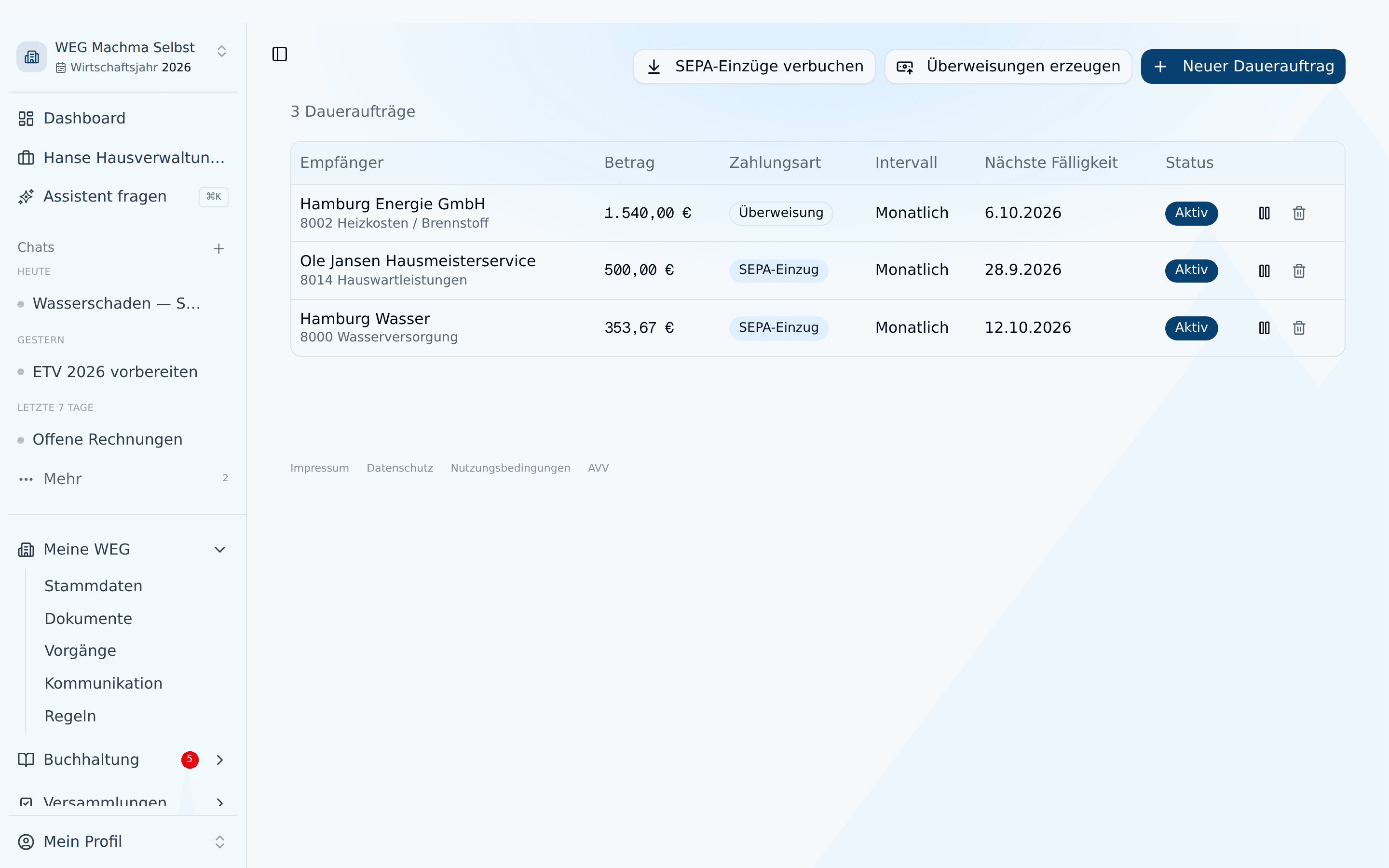The image size is (1389, 868).
Task: Delete the Ole Jansen Hausmeisterservice standing order
Action: tap(1299, 271)
